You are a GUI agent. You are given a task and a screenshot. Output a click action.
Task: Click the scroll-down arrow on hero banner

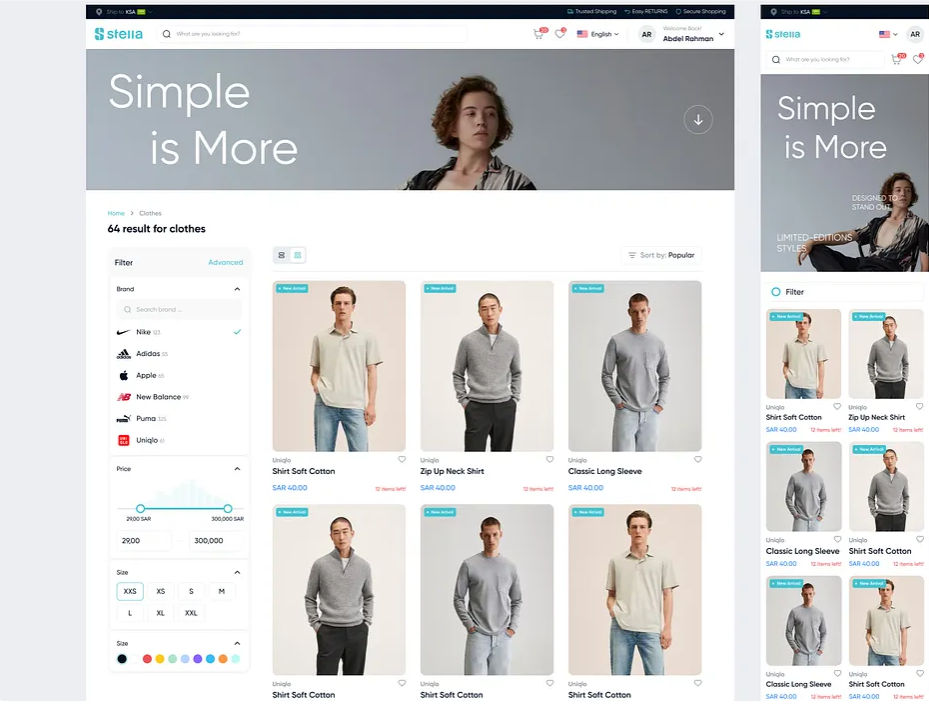tap(698, 120)
